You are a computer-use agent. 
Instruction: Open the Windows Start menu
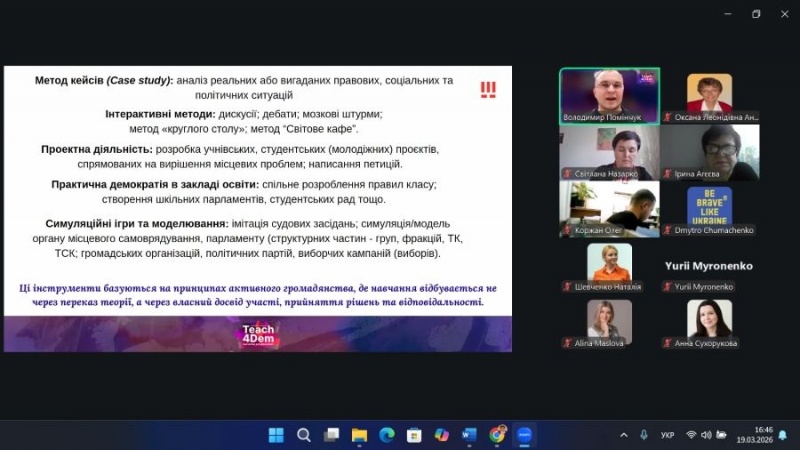(x=276, y=435)
